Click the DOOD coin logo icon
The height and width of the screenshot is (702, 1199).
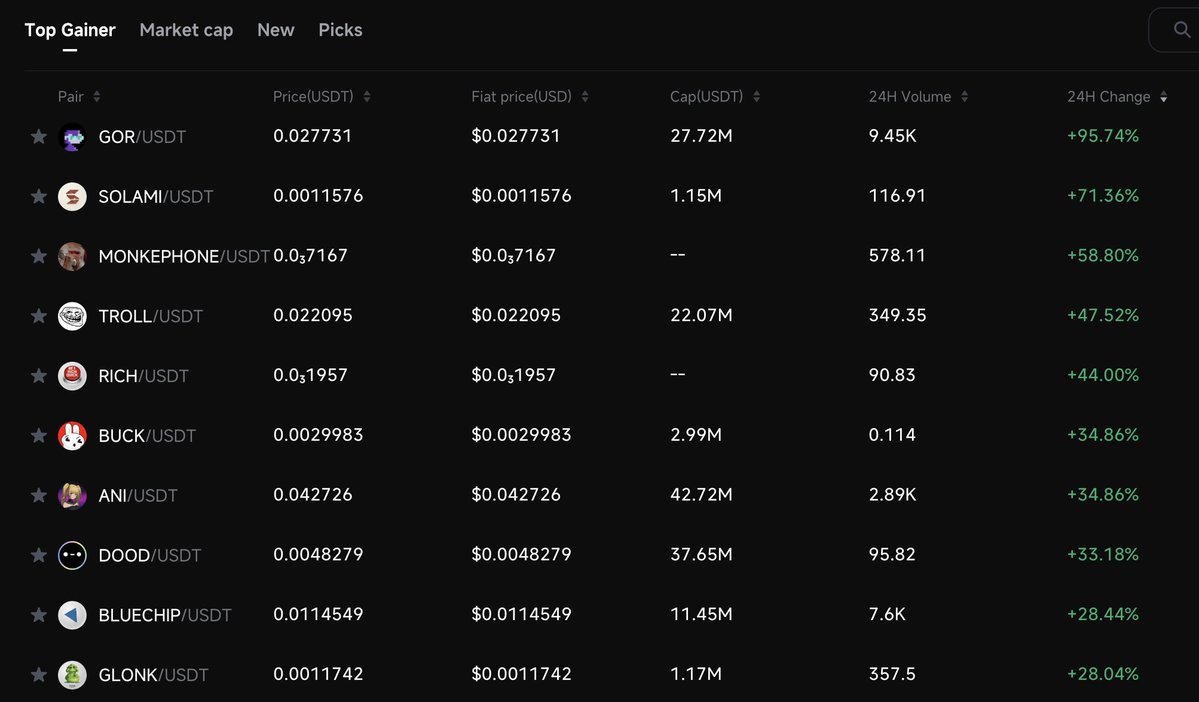72,555
